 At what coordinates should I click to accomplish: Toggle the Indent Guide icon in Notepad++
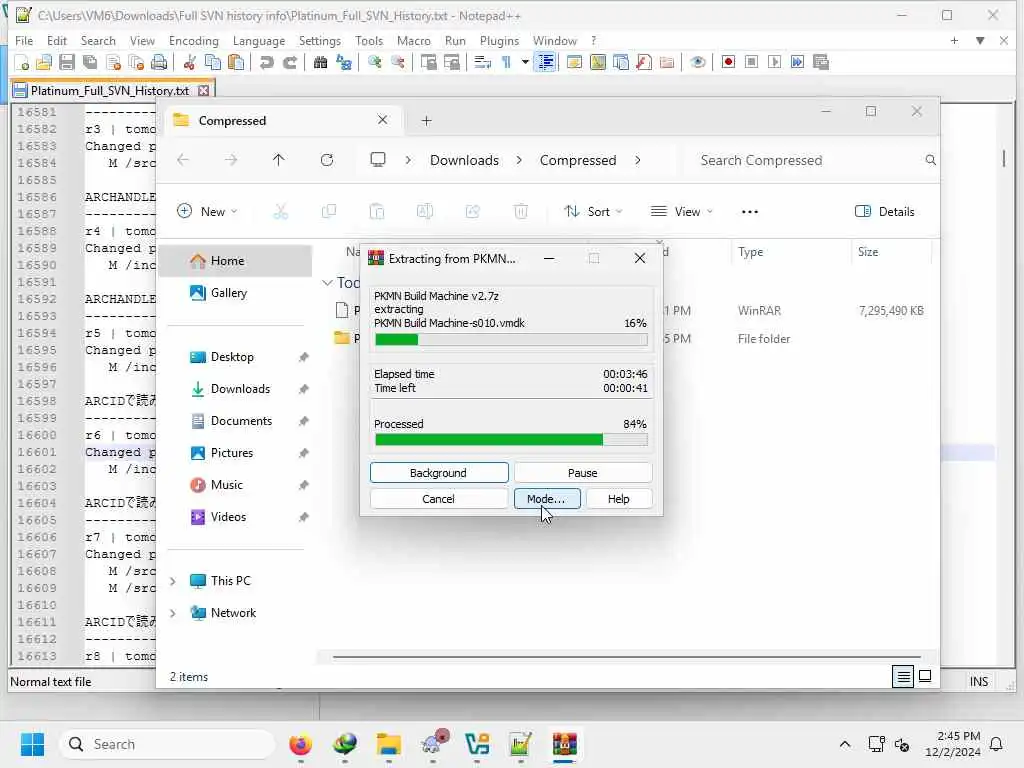[x=545, y=63]
